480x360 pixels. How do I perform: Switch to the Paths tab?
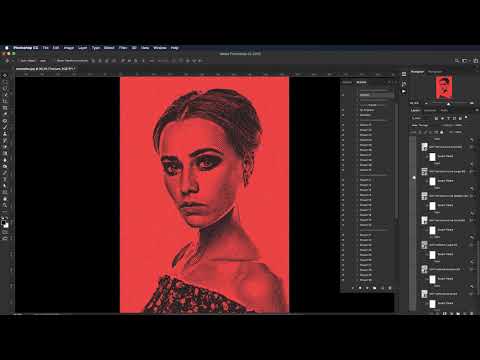(445, 110)
